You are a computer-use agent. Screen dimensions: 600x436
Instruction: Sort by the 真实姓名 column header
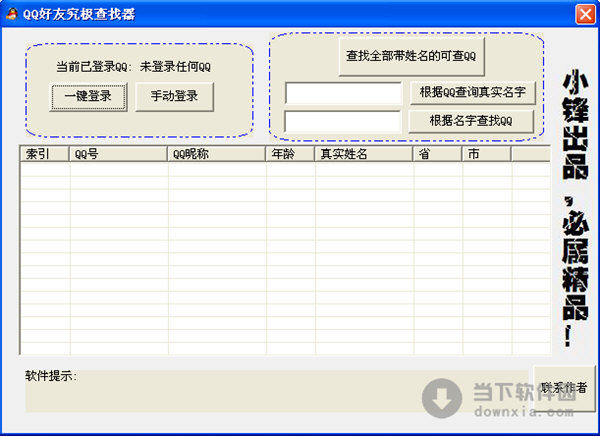[x=364, y=154]
